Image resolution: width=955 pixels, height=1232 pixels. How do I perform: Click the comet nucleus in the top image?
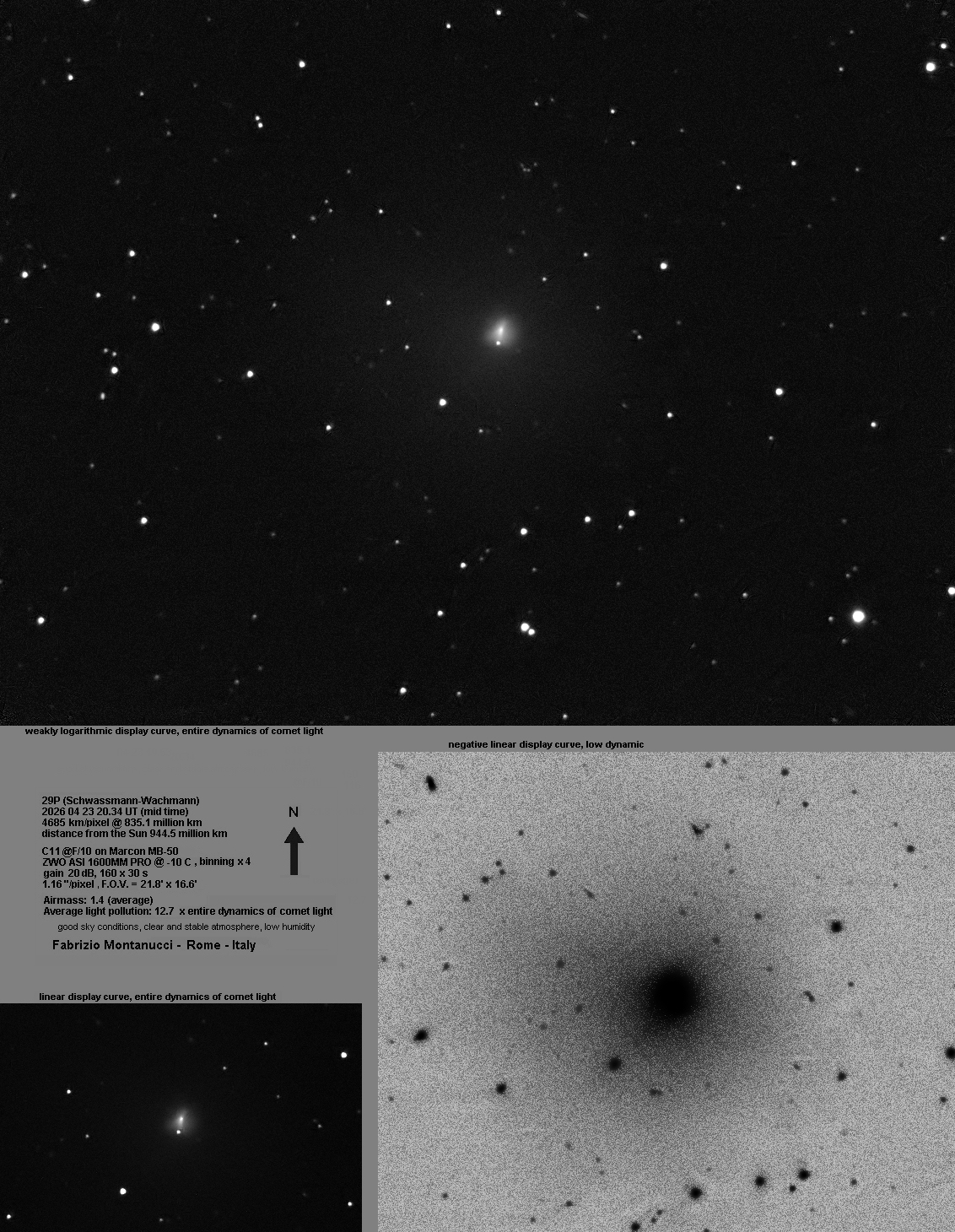point(500,332)
